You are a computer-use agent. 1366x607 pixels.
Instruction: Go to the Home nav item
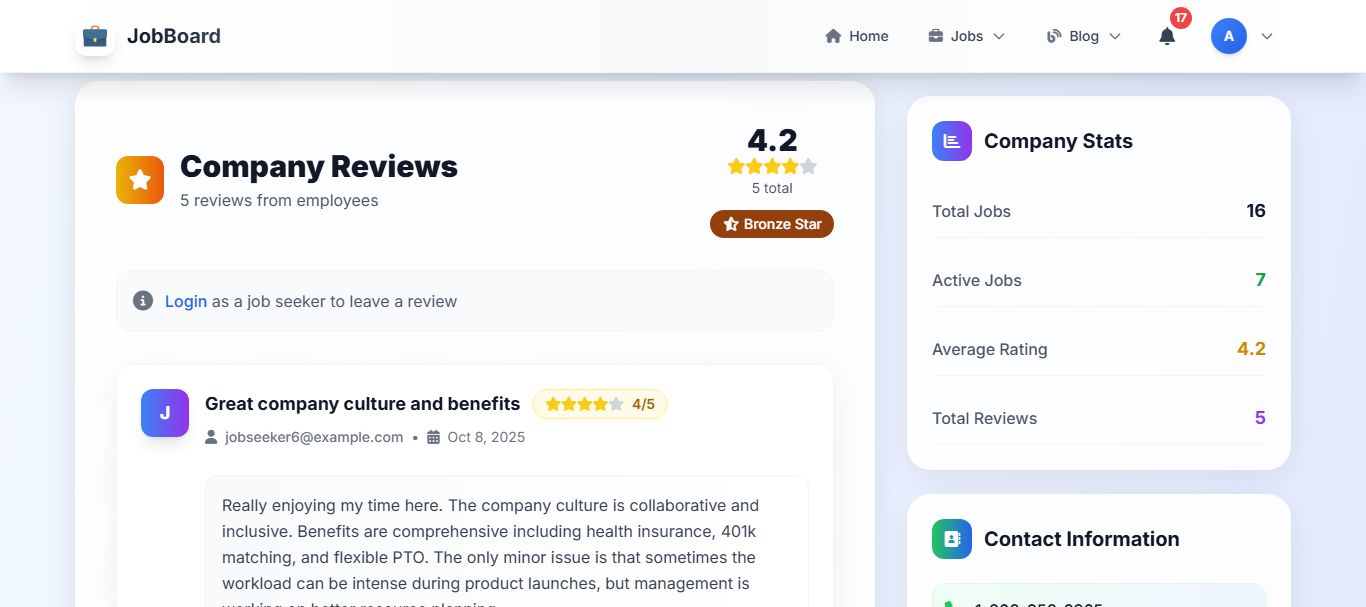click(857, 36)
